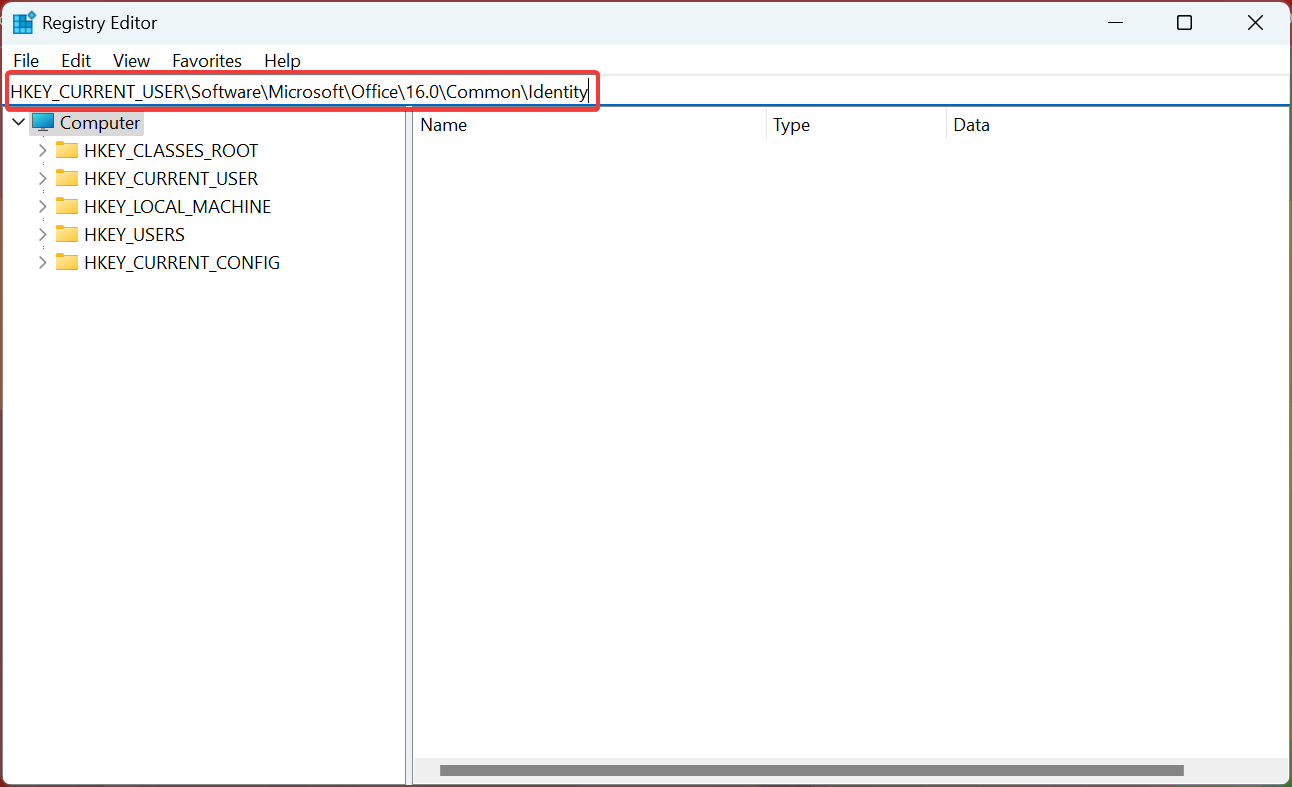This screenshot has width=1292, height=787.
Task: Click the registry path address bar
Action: click(x=646, y=92)
